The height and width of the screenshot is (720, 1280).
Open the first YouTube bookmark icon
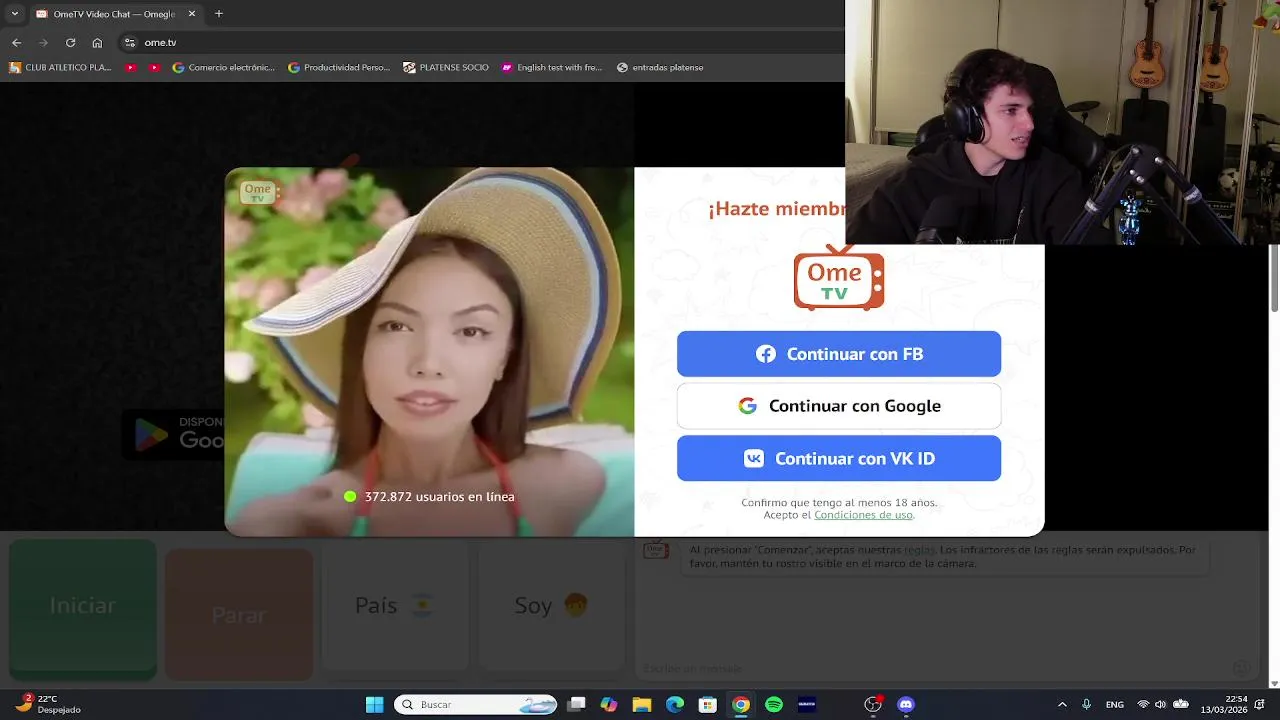point(131,68)
